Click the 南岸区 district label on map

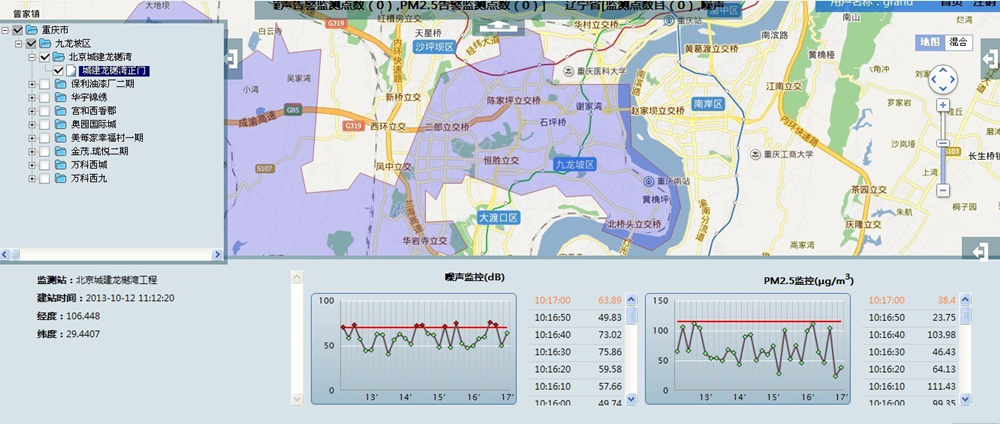(x=708, y=103)
